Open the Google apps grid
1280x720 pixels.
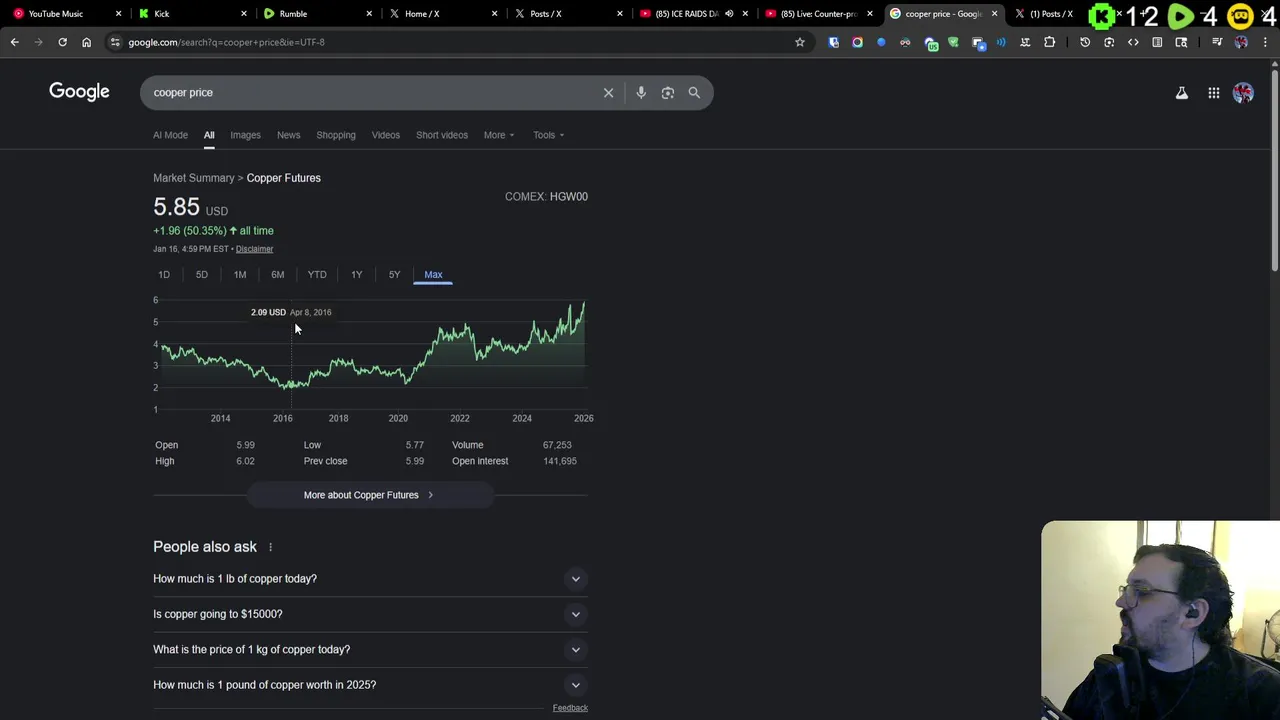1213,93
